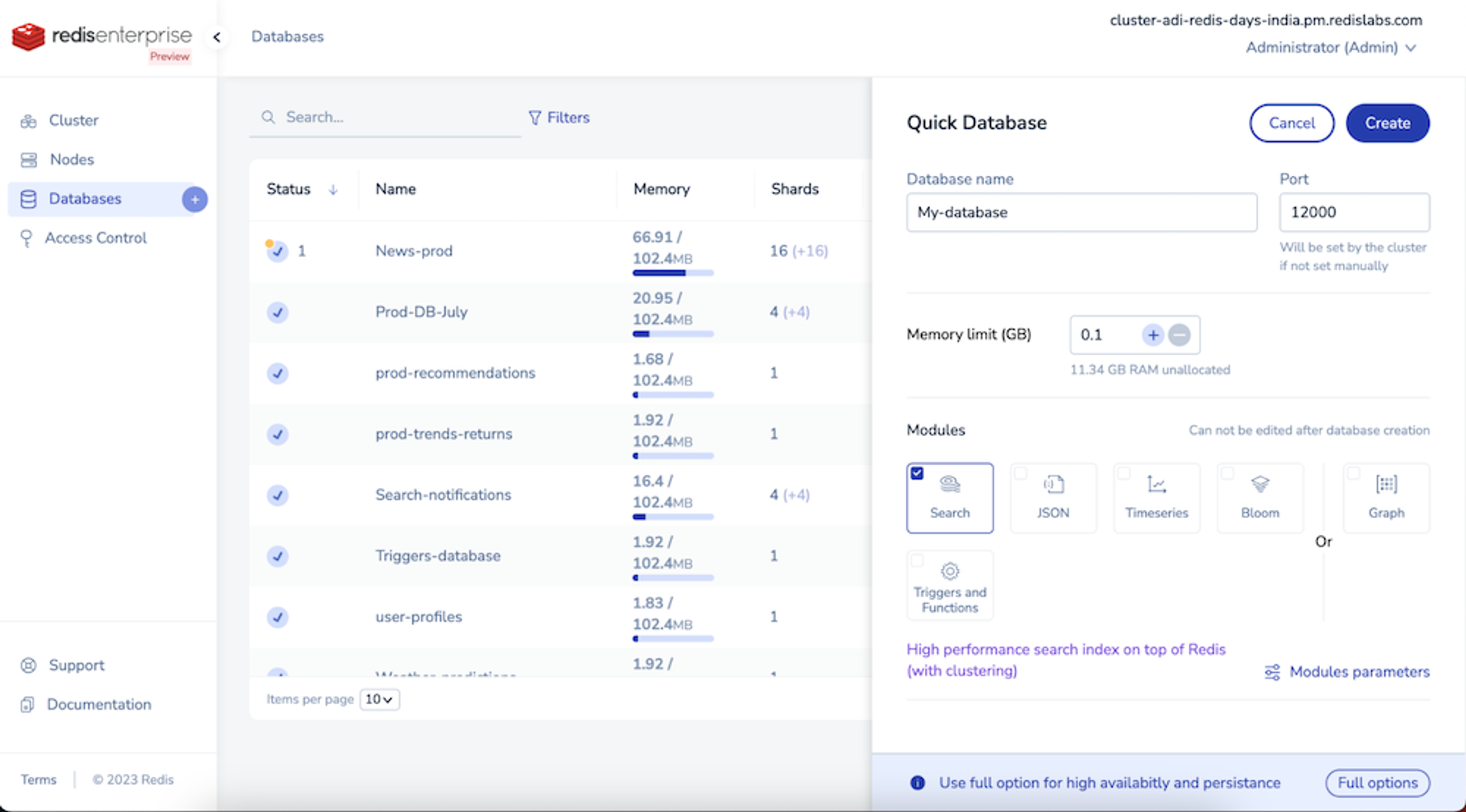This screenshot has height=812, width=1466.
Task: Increase memory limit with plus button
Action: (1153, 335)
